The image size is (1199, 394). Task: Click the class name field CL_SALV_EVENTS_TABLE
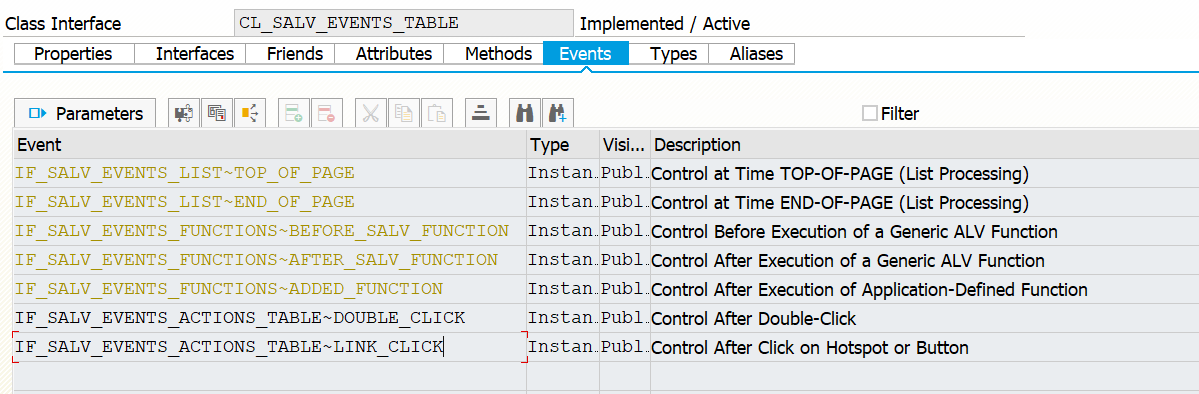[404, 23]
